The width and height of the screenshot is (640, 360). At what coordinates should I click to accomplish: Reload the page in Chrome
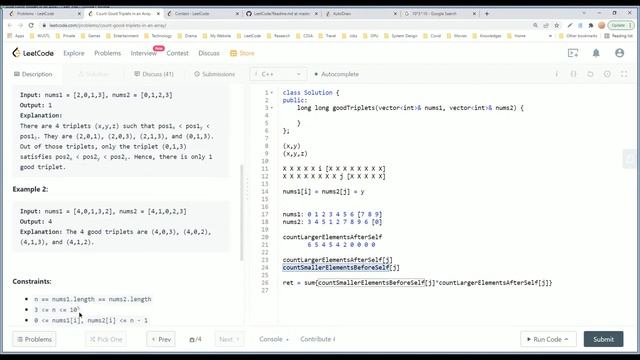click(31, 25)
